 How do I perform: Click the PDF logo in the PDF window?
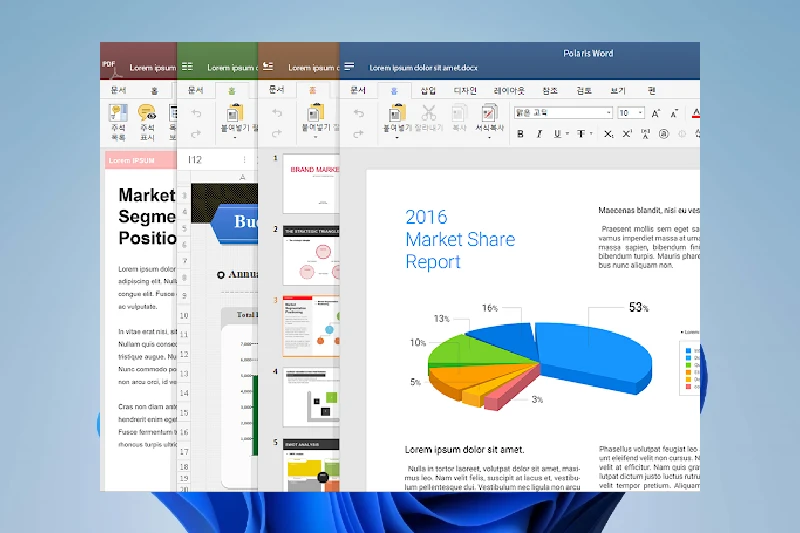point(110,68)
